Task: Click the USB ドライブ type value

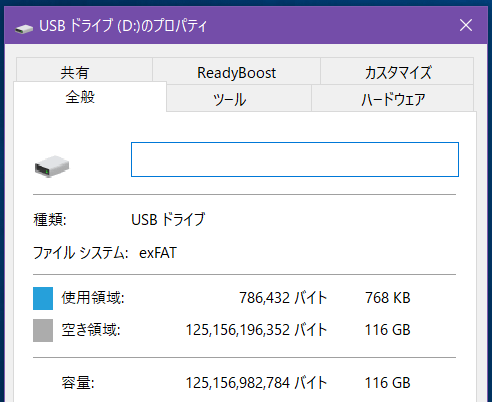Action: pyautogui.click(x=168, y=220)
